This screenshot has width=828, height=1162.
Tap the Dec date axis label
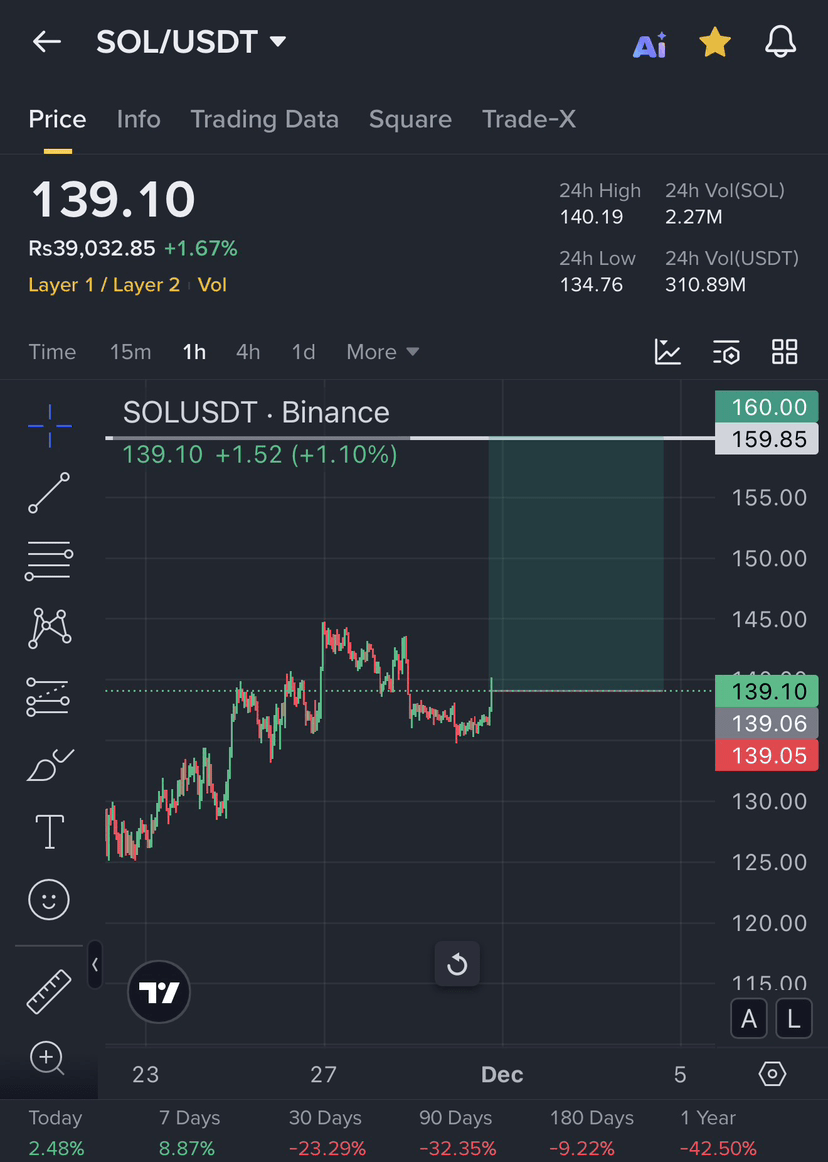point(502,1075)
